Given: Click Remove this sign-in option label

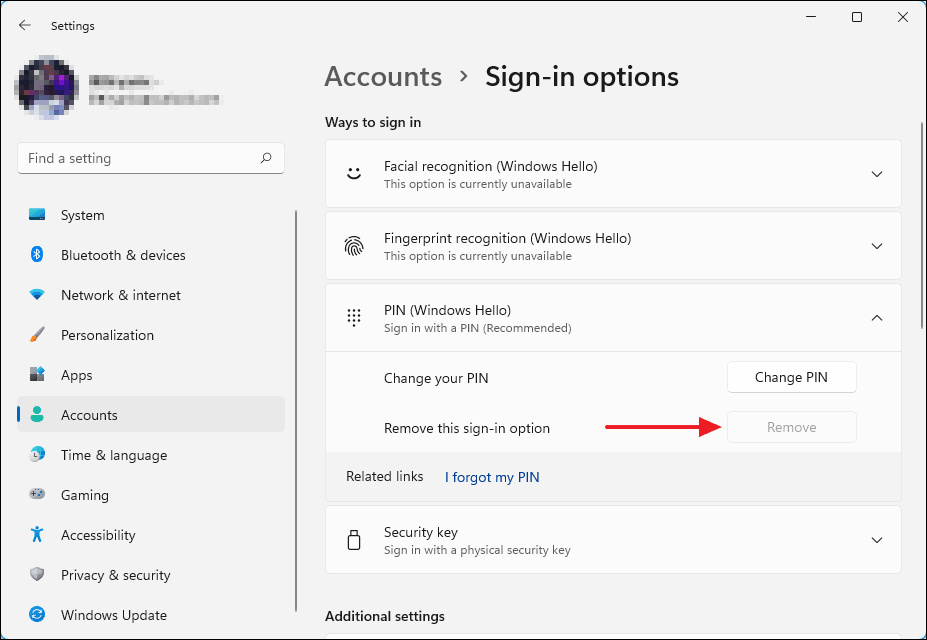Looking at the screenshot, I should pyautogui.click(x=467, y=428).
